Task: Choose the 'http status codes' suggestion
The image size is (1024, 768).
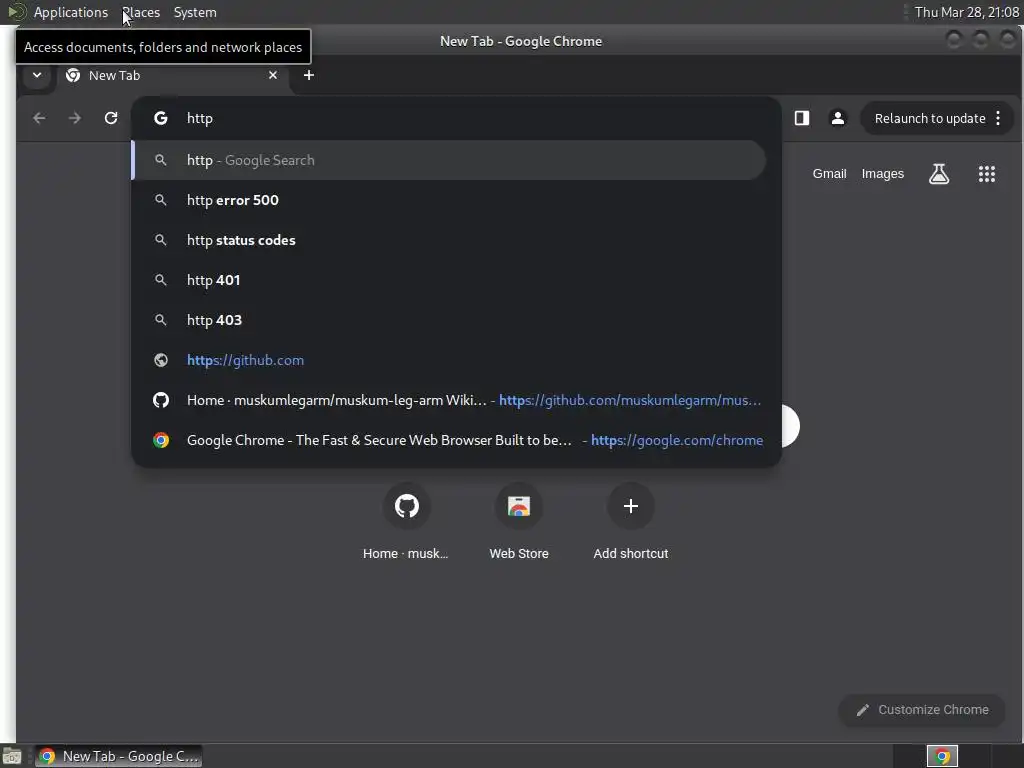Action: coord(449,240)
